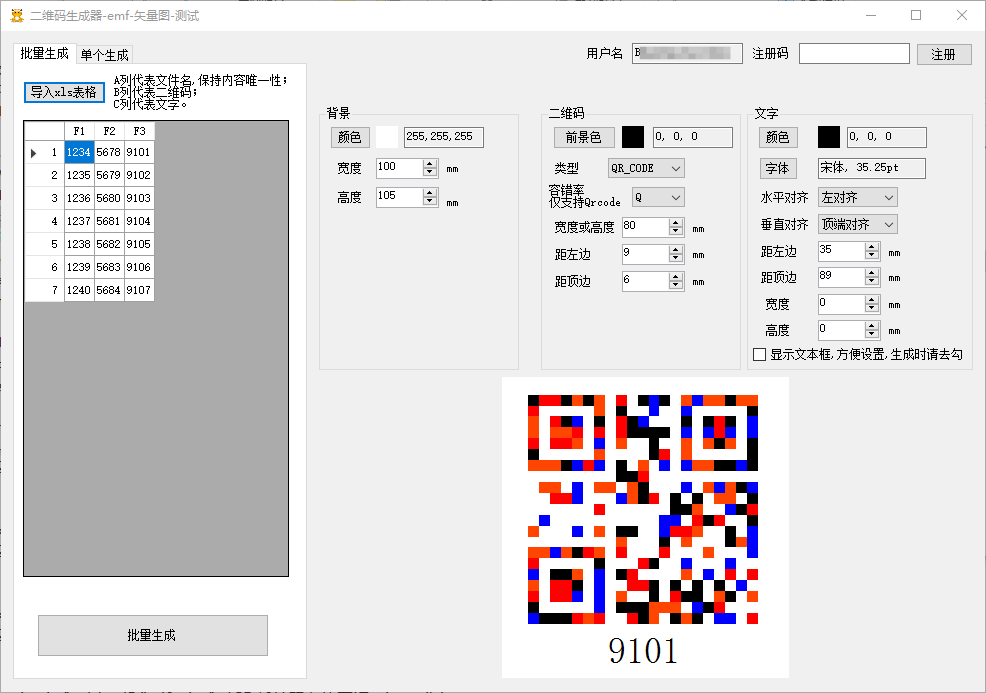
Task: Decrease the text 距左边 value
Action: tap(872, 255)
